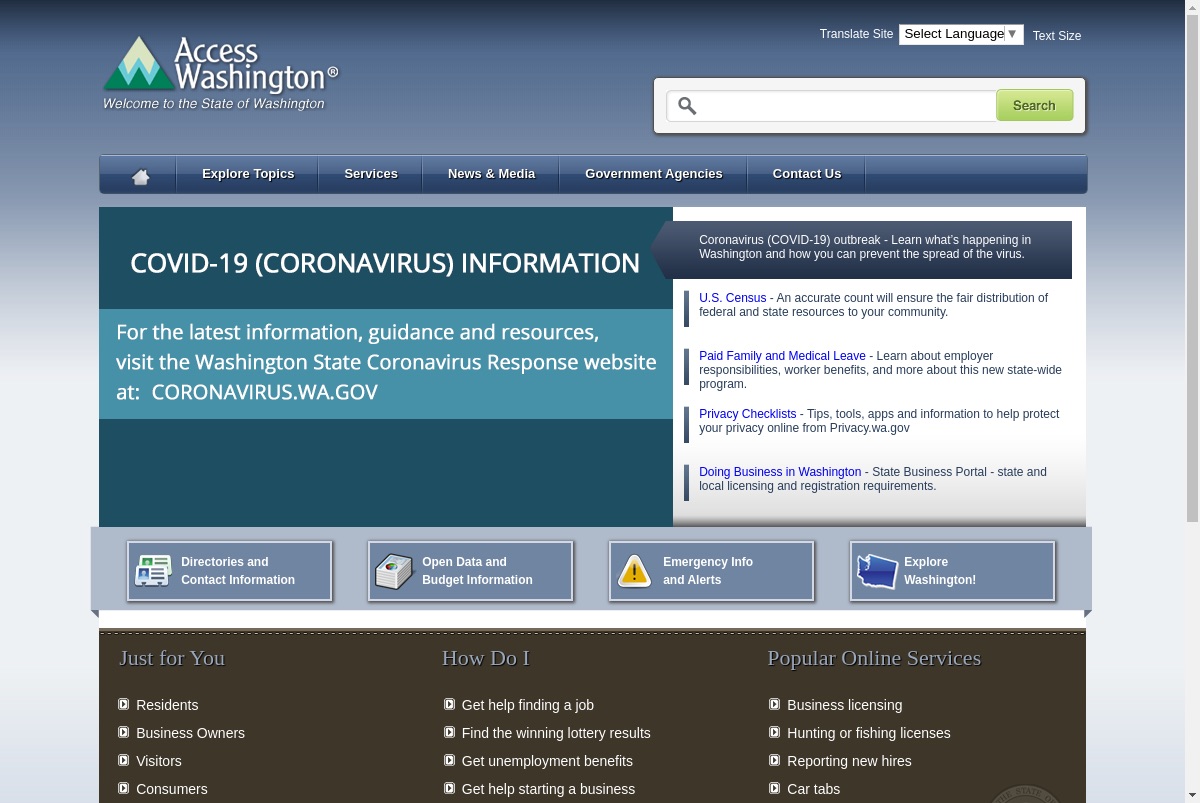This screenshot has width=1200, height=803.
Task: Click the Open Data budget book icon
Action: [394, 571]
